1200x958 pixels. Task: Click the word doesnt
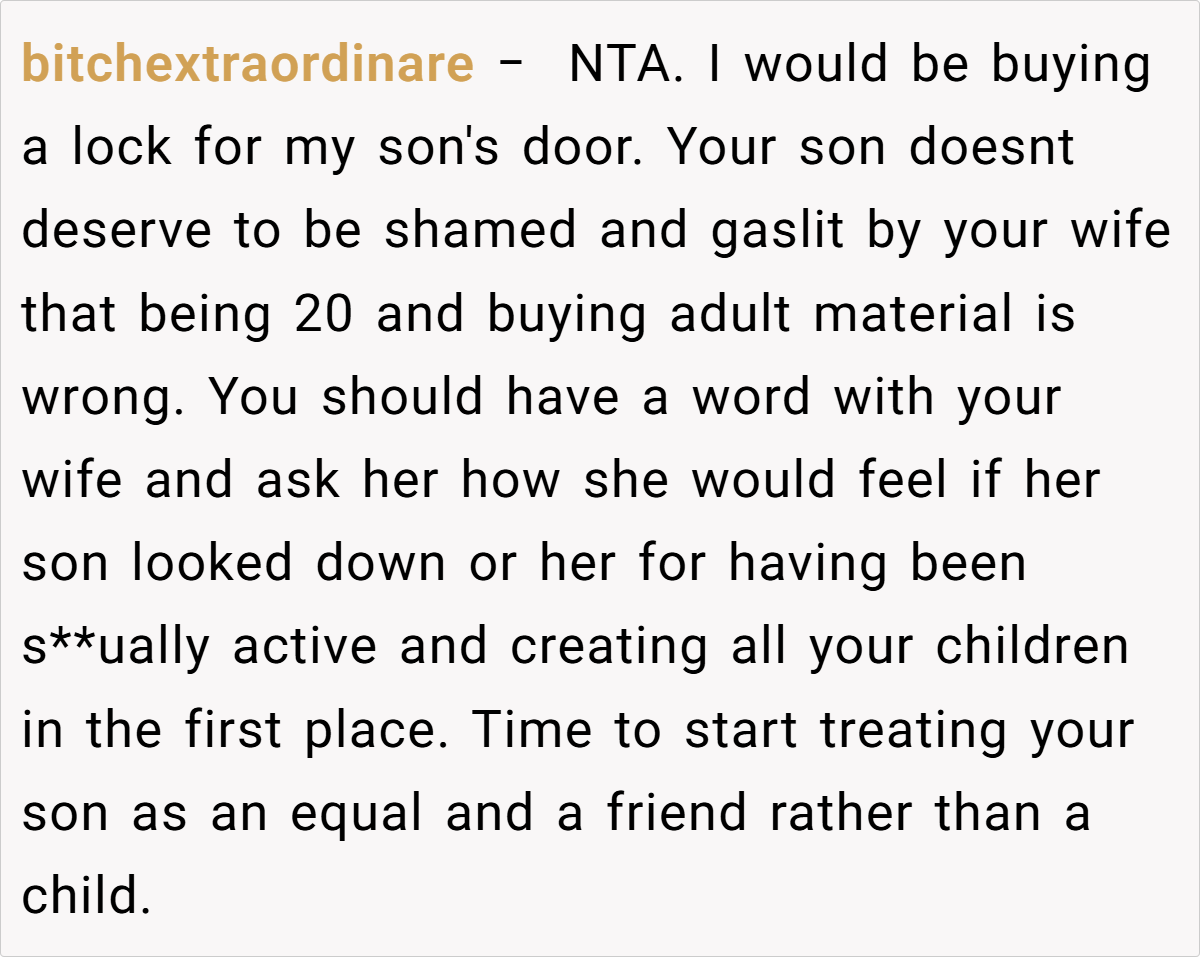pos(991,148)
